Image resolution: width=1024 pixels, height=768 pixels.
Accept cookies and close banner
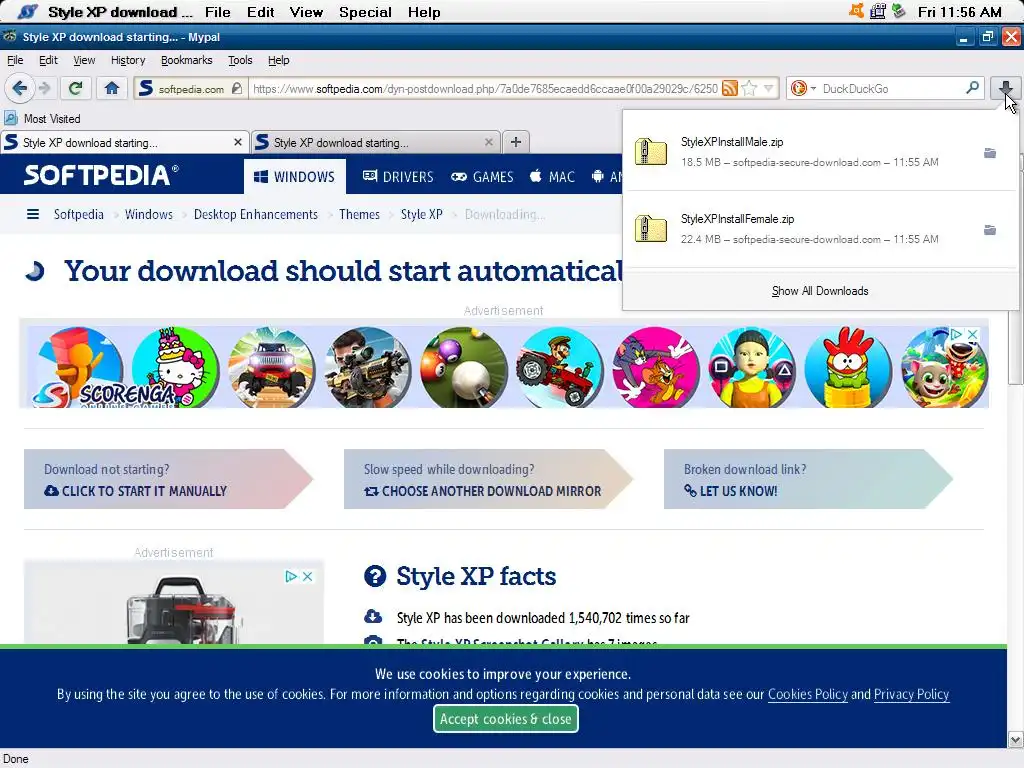(505, 719)
